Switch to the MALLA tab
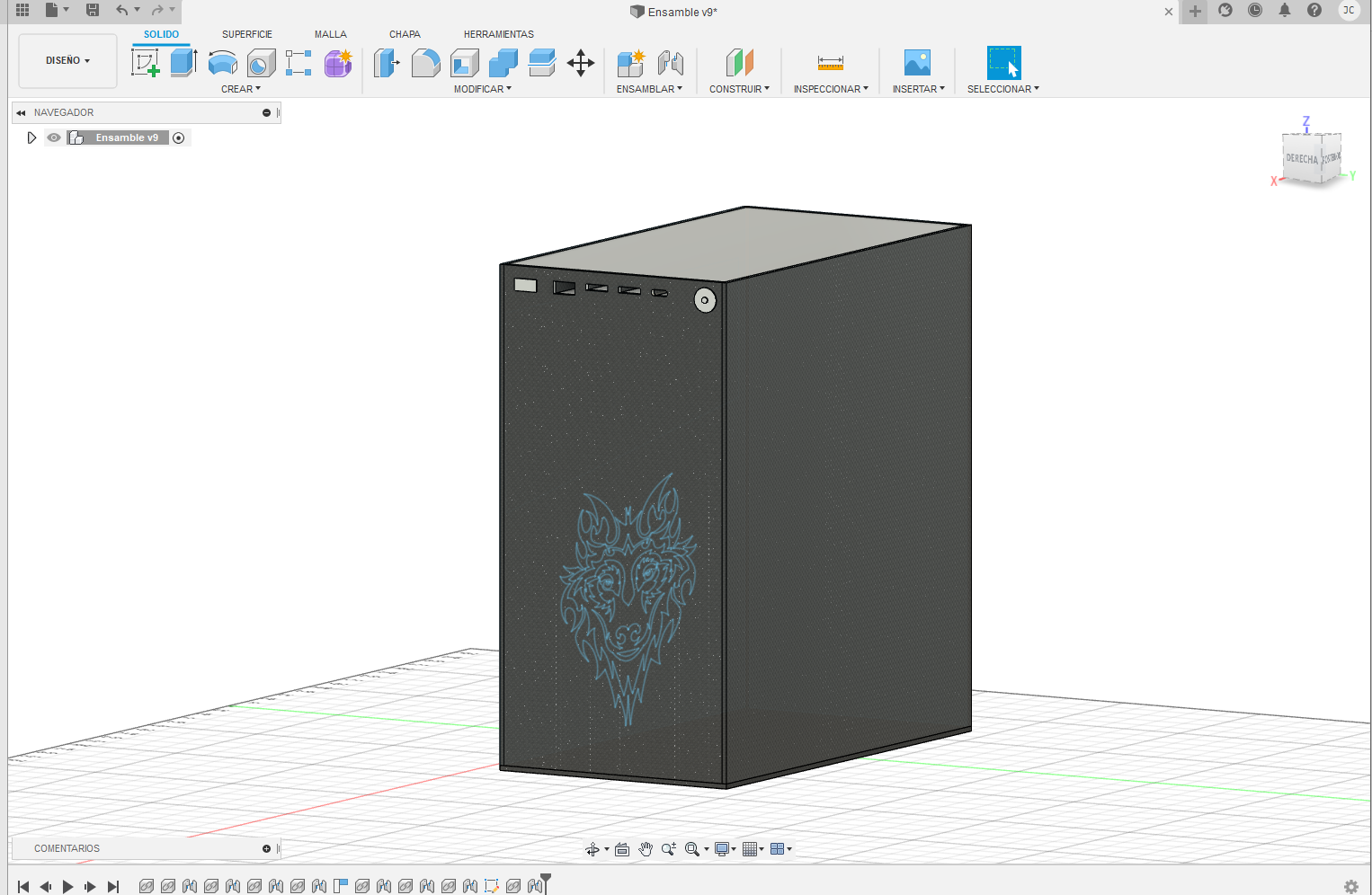Image resolution: width=1372 pixels, height=895 pixels. pyautogui.click(x=331, y=34)
